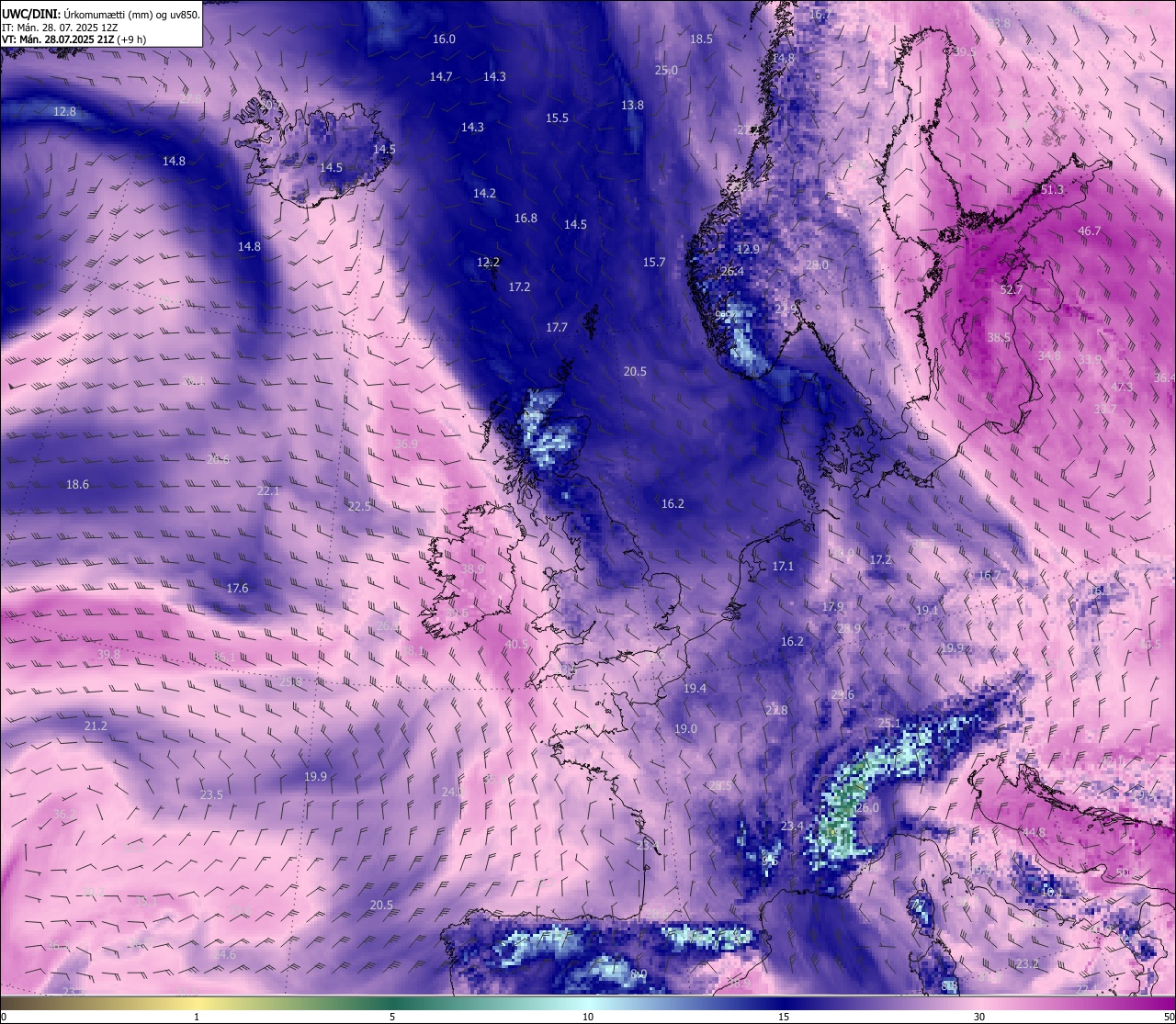Click the 19.0 value over northern France
Image resolution: width=1176 pixels, height=1024 pixels.
coord(685,728)
